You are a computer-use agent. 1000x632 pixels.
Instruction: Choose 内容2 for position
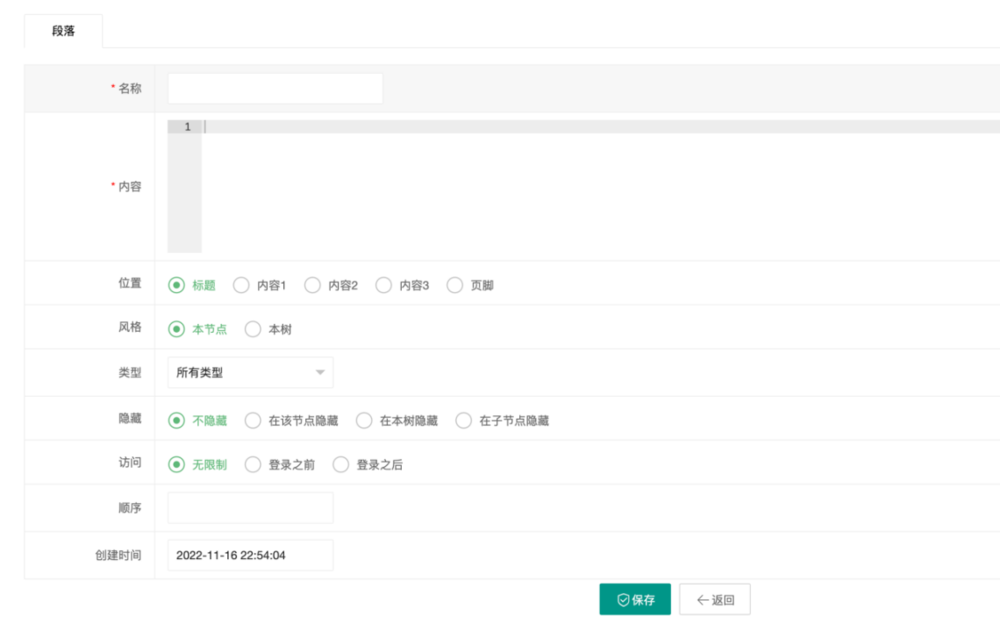312,285
